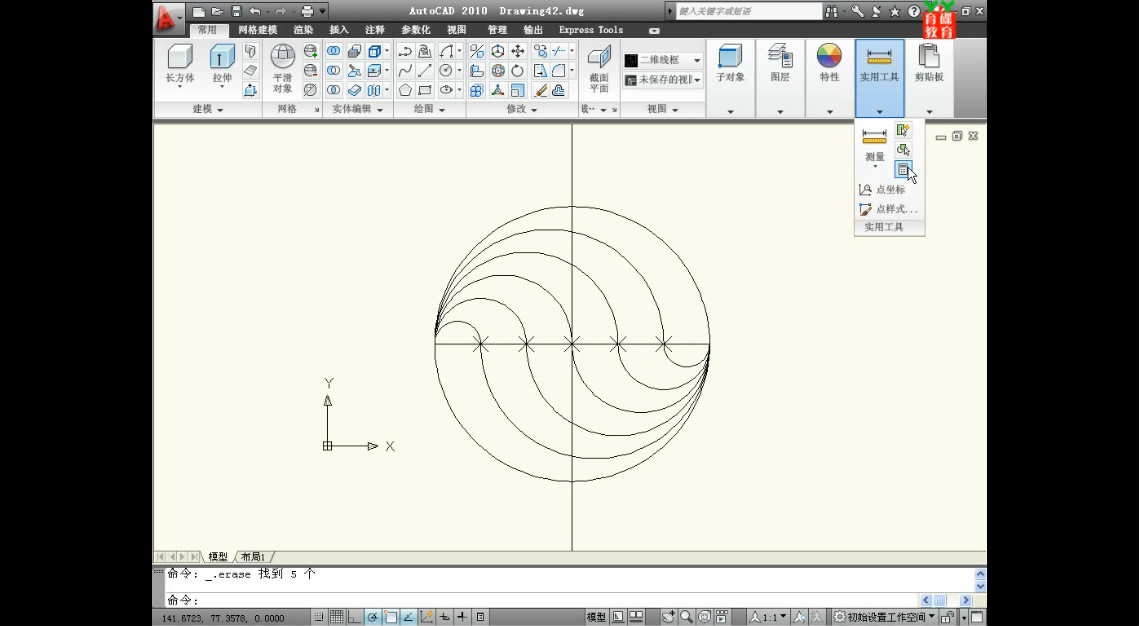Switch to the 网格建模 ribbon tab
The image size is (1139, 626).
tap(258, 30)
